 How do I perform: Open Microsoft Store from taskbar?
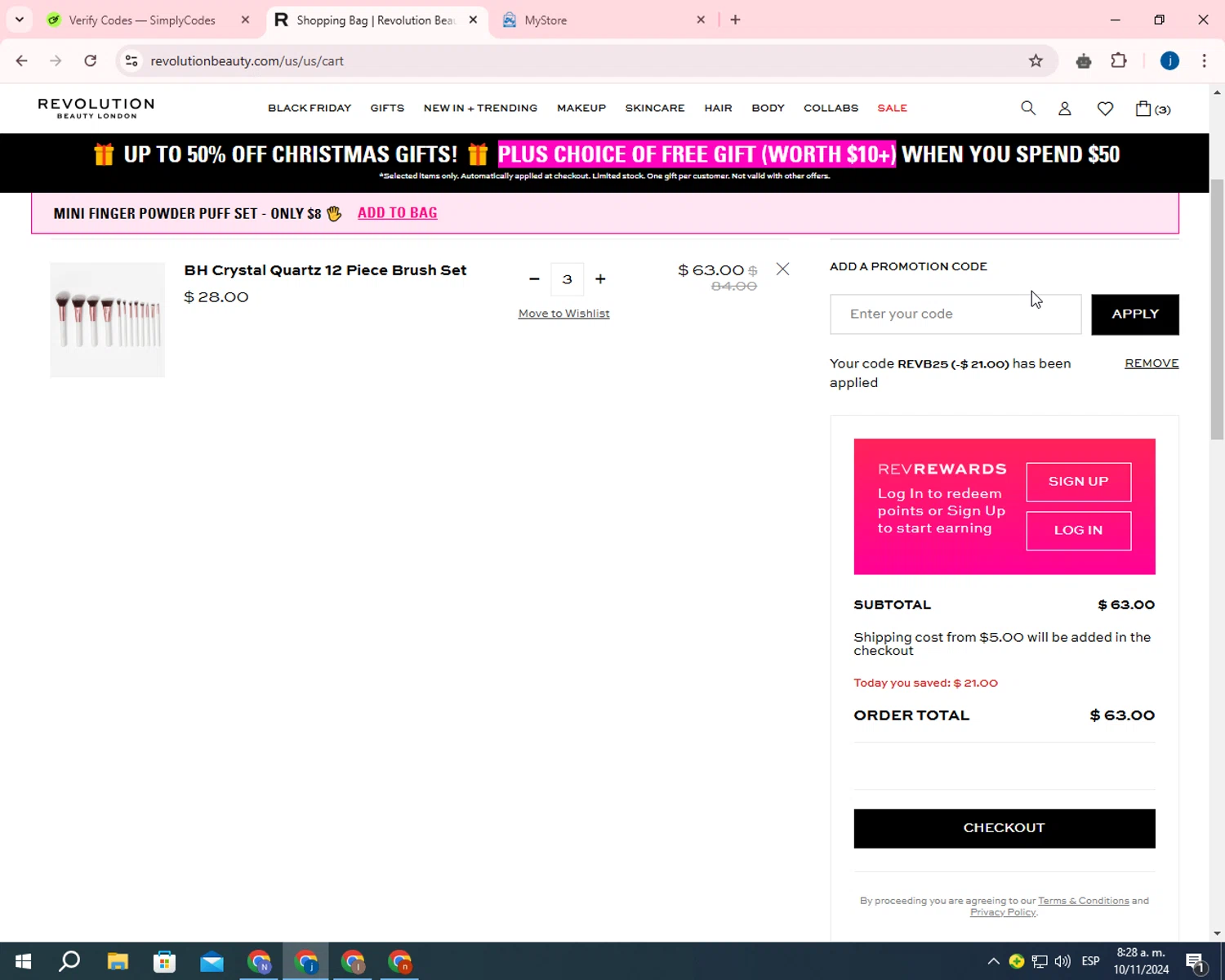pos(164,961)
